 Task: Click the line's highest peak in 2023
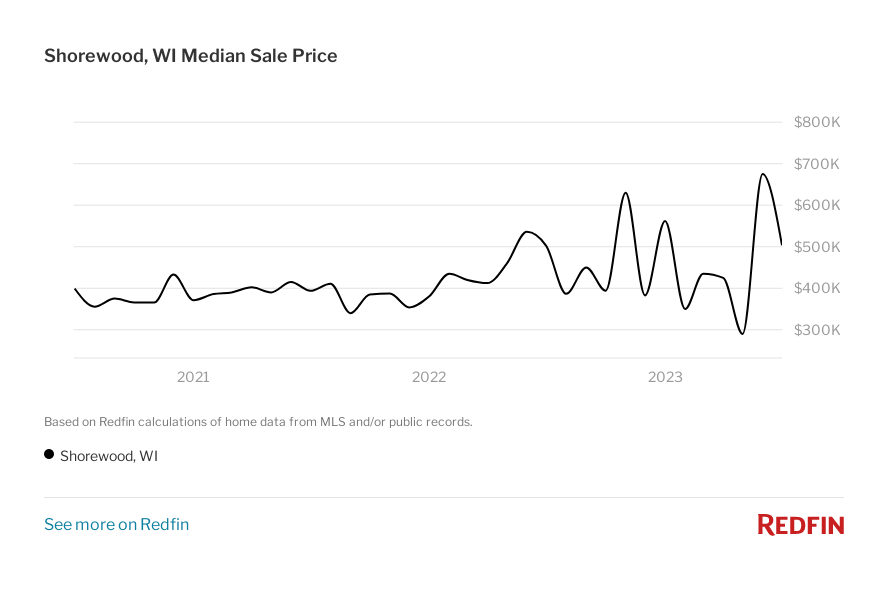tap(763, 174)
